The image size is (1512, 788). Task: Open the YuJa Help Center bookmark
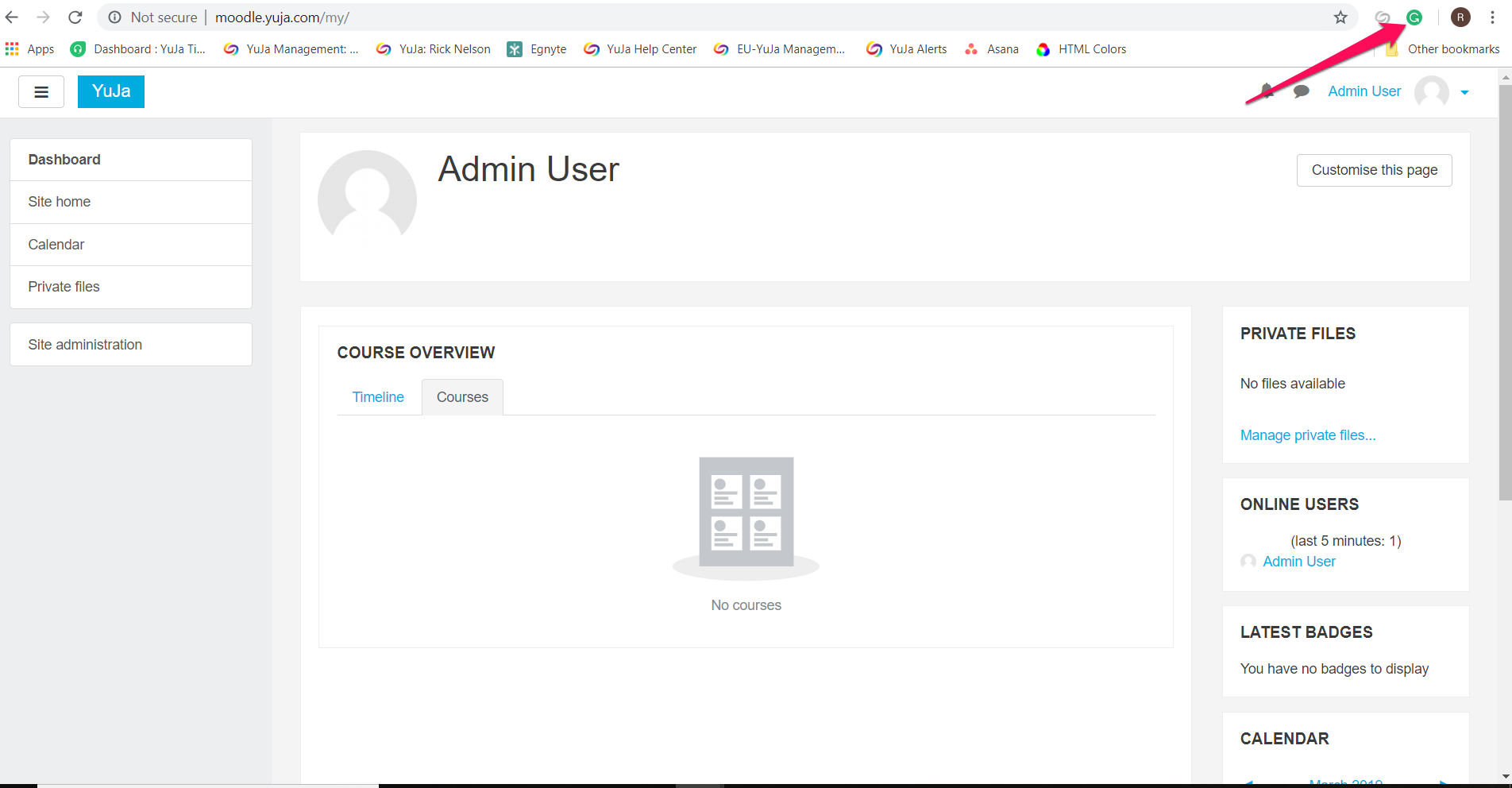tap(640, 49)
